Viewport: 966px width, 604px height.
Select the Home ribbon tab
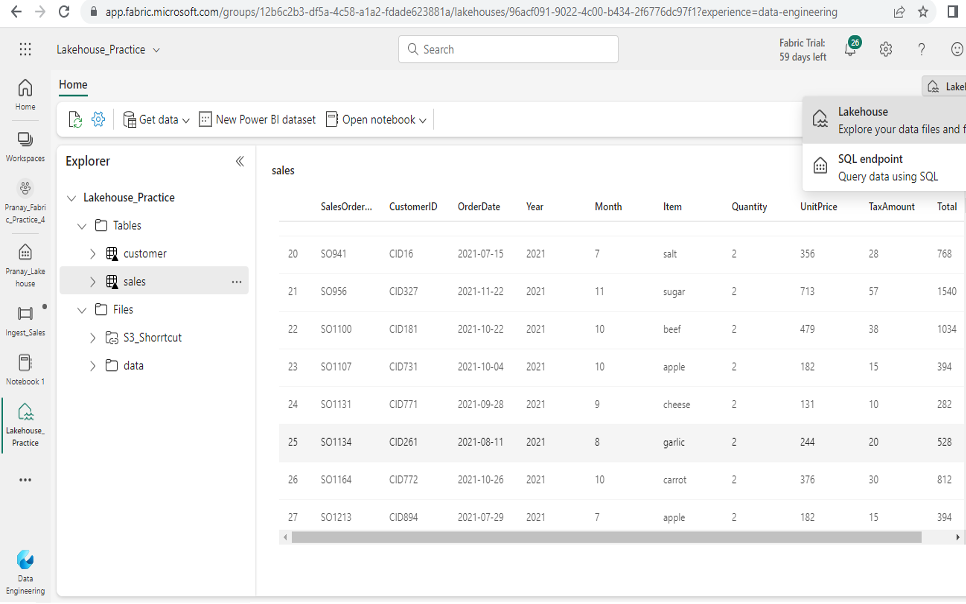[x=73, y=85]
